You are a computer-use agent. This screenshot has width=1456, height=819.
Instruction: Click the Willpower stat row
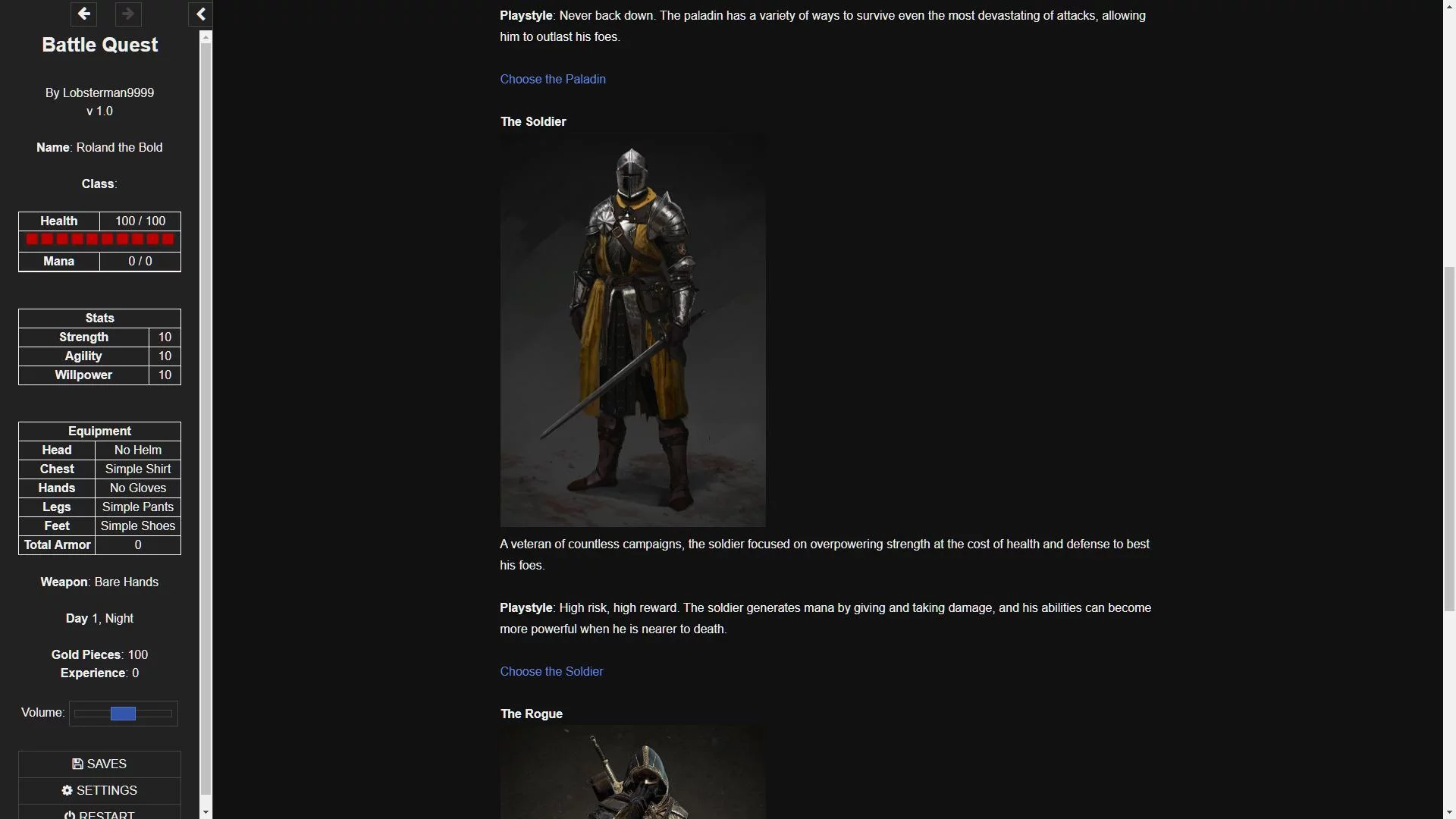(99, 375)
